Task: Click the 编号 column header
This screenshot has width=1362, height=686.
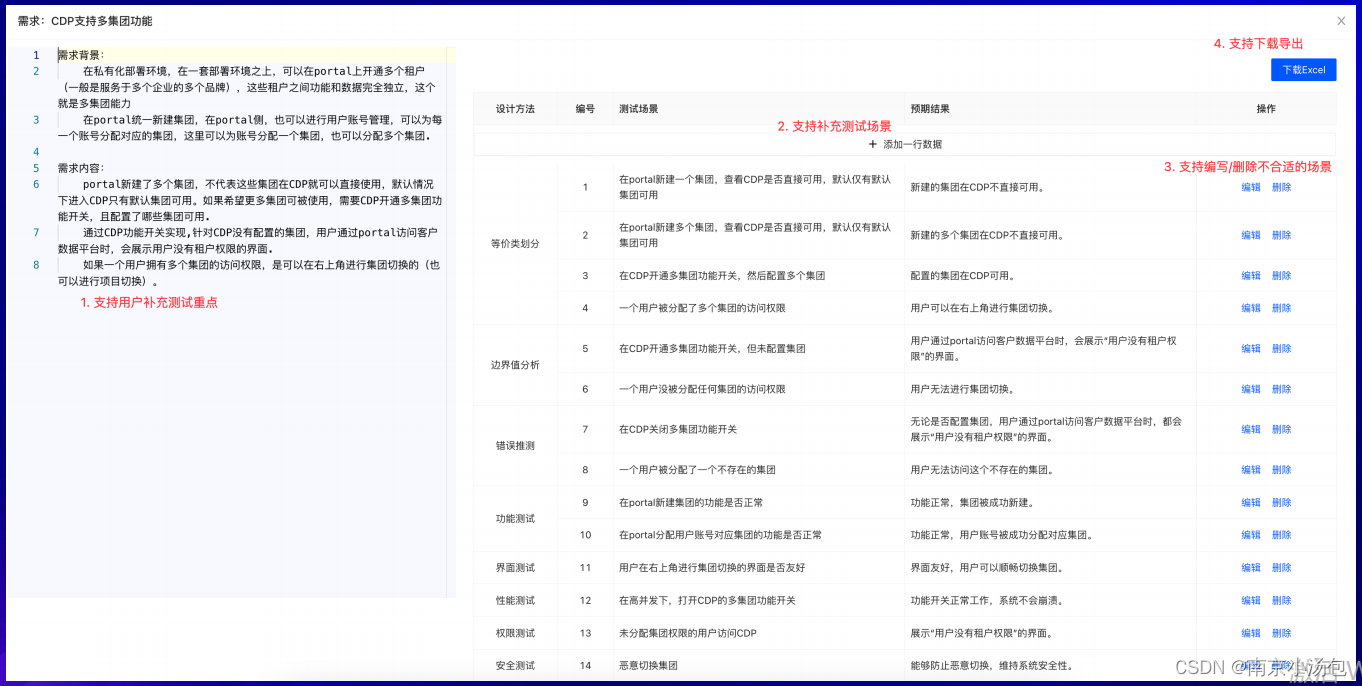Action: pyautogui.click(x=585, y=108)
